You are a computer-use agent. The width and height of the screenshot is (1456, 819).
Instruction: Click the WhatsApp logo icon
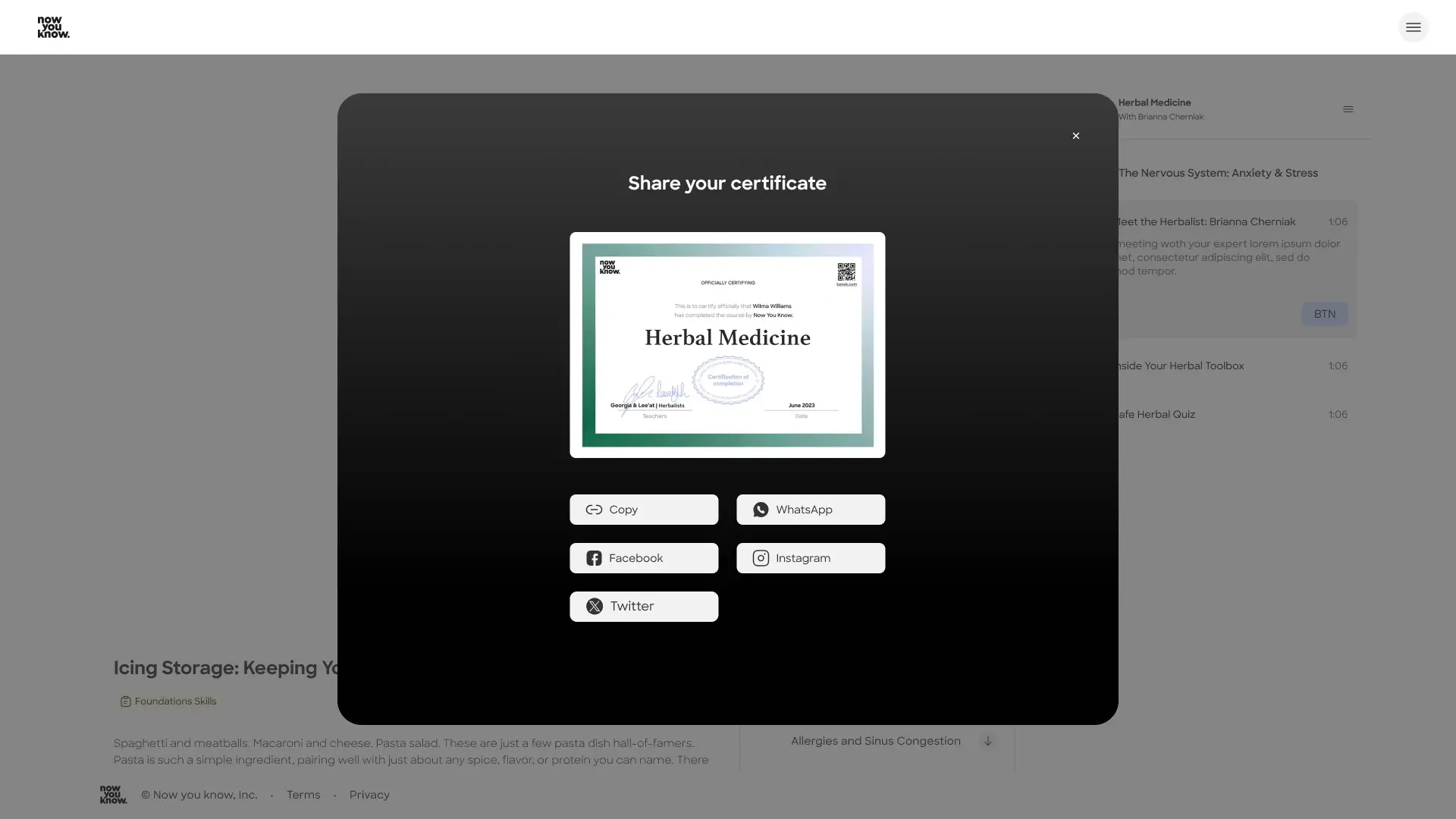761,510
